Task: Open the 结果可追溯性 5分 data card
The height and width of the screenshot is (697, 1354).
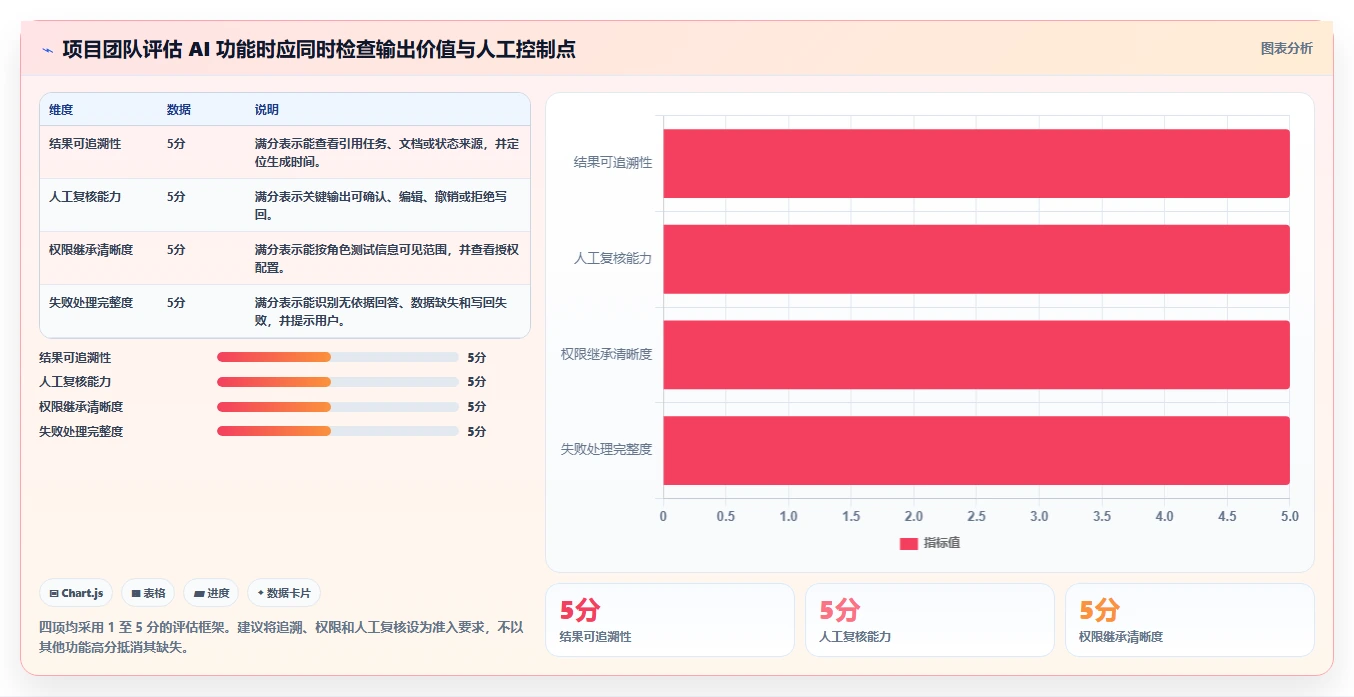Action: [670, 620]
